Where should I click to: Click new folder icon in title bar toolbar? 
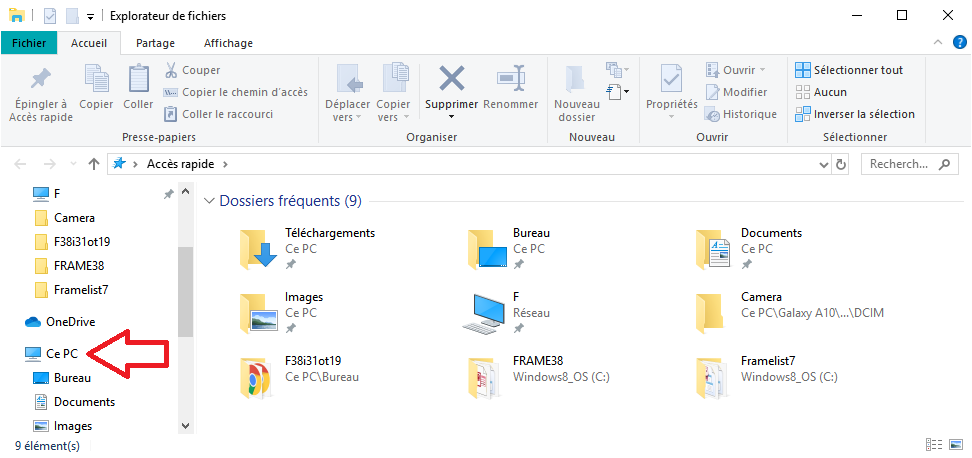73,15
